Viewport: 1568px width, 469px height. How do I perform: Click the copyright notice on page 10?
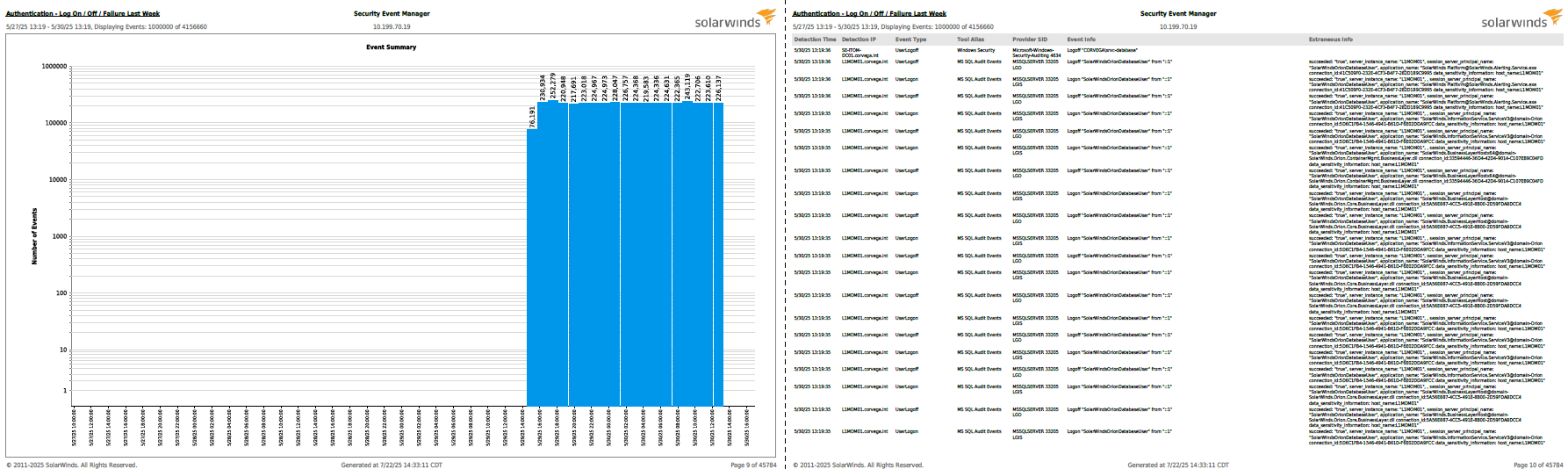(859, 465)
